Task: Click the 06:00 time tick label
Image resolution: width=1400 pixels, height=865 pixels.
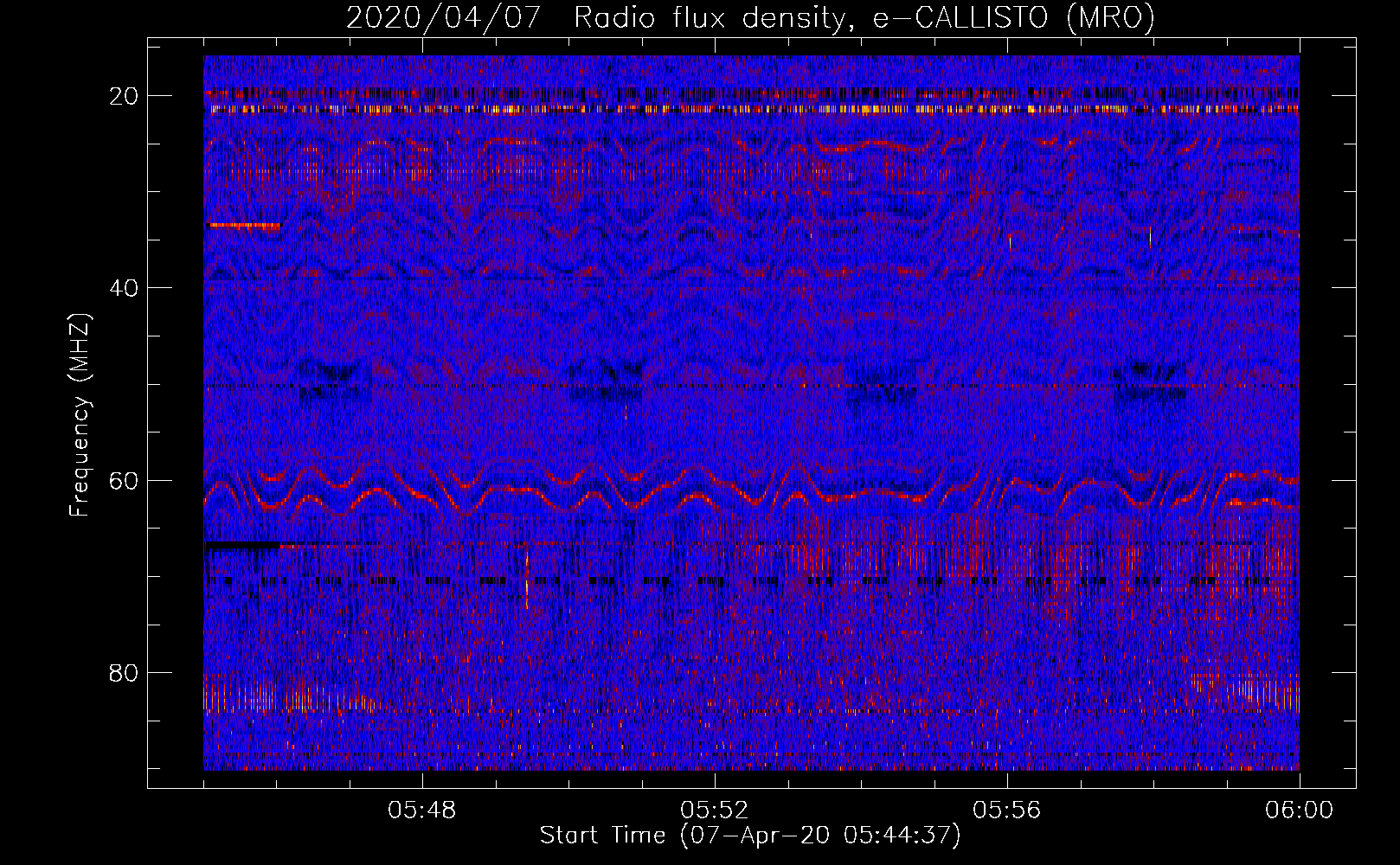Action: [x=1299, y=811]
